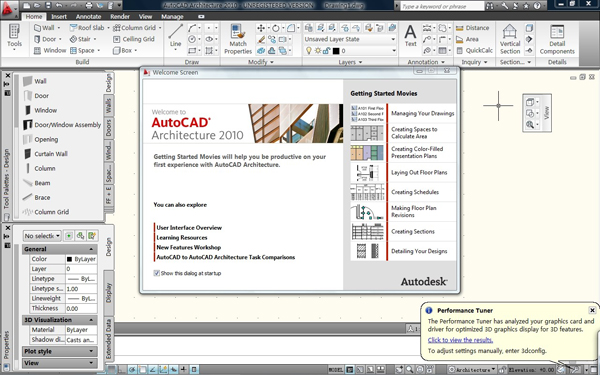Open the Area inquiry tool
The height and width of the screenshot is (375, 600).
[467, 39]
